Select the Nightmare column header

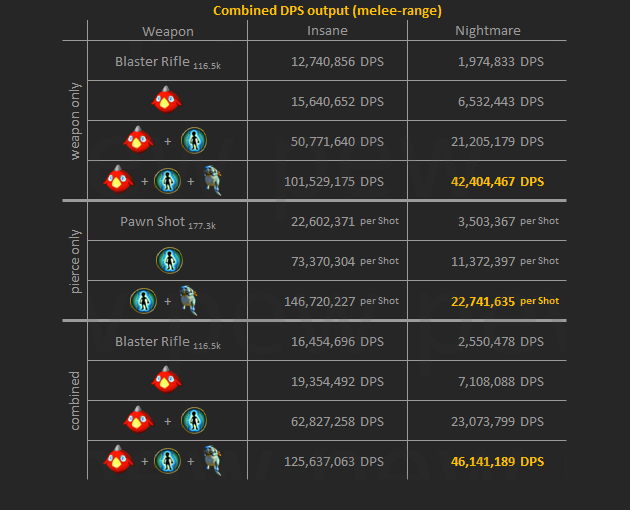(x=487, y=31)
